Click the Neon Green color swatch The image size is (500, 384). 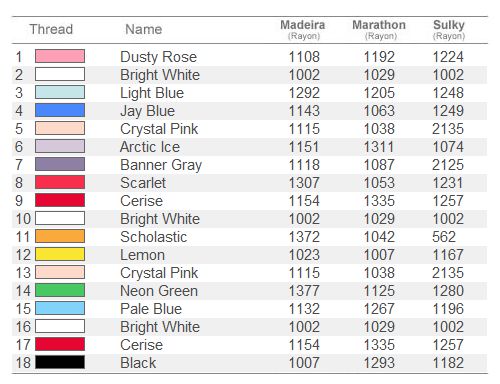(60, 290)
